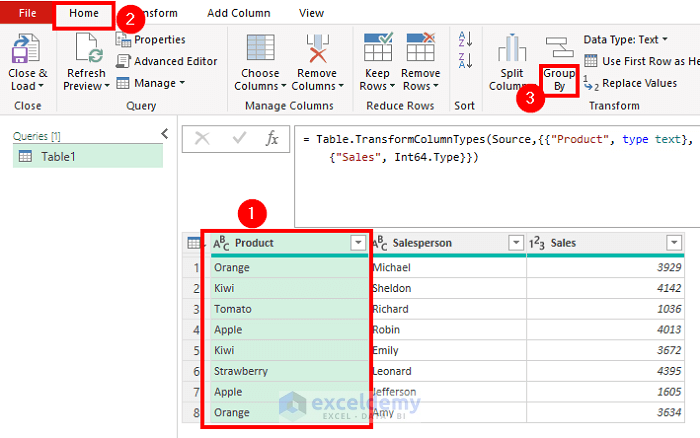700x438 pixels.
Task: Click the sales value 3672
Action: pos(605,350)
